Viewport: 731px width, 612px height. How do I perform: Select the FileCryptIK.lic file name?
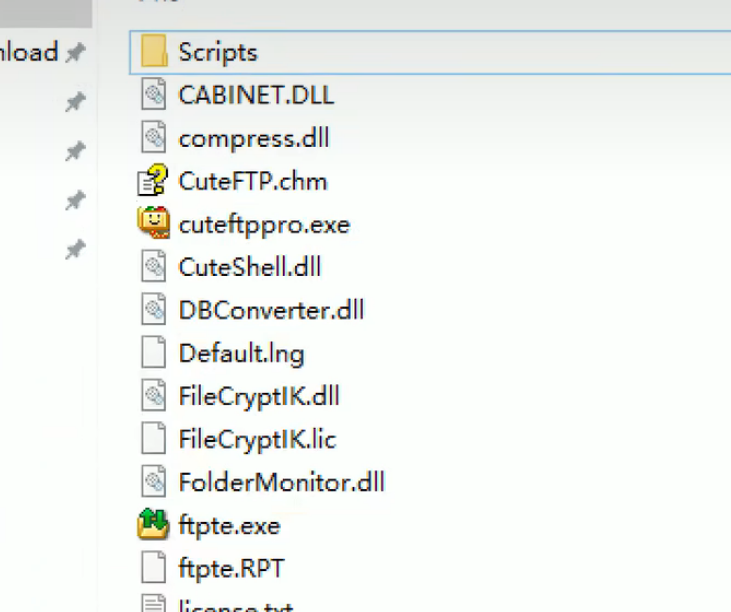coord(257,440)
